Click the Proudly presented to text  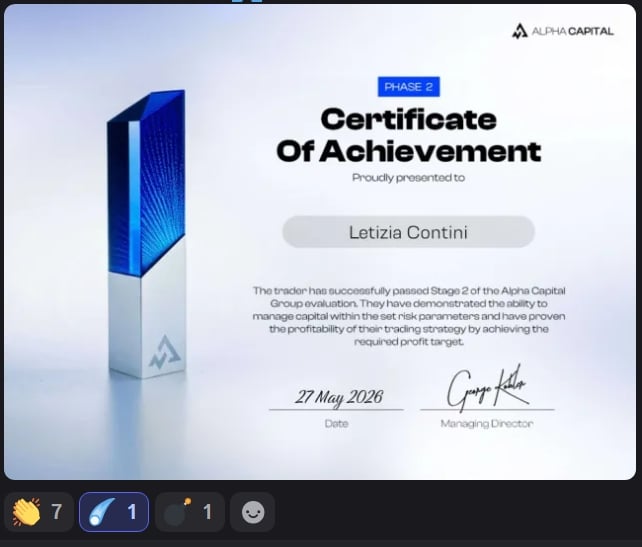[408, 178]
